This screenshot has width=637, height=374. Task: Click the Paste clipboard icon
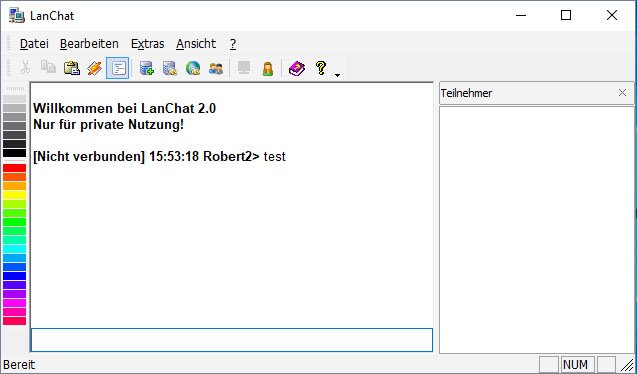[72, 68]
